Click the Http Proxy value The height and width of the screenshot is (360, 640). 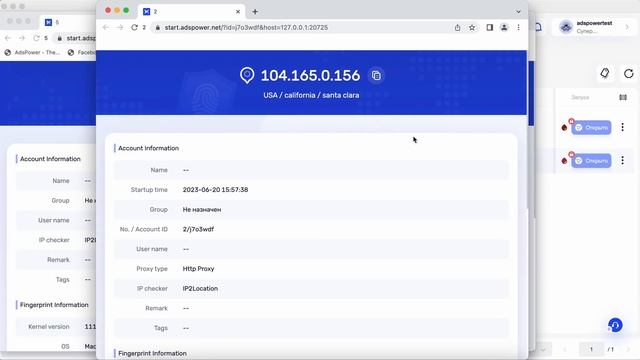click(198, 269)
